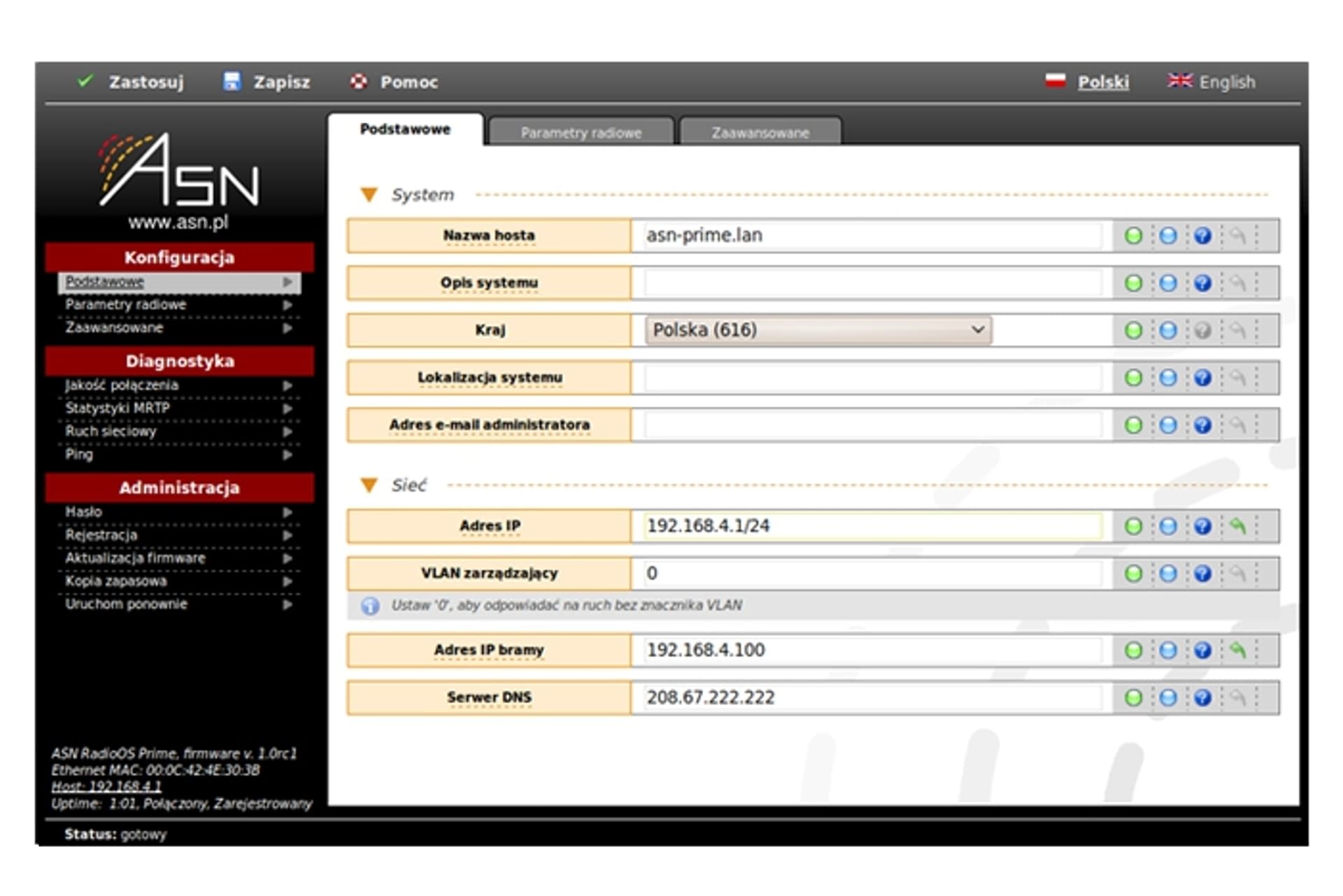Click into the Nazwa hosta field
This screenshot has width=1343, height=896.
(872, 236)
